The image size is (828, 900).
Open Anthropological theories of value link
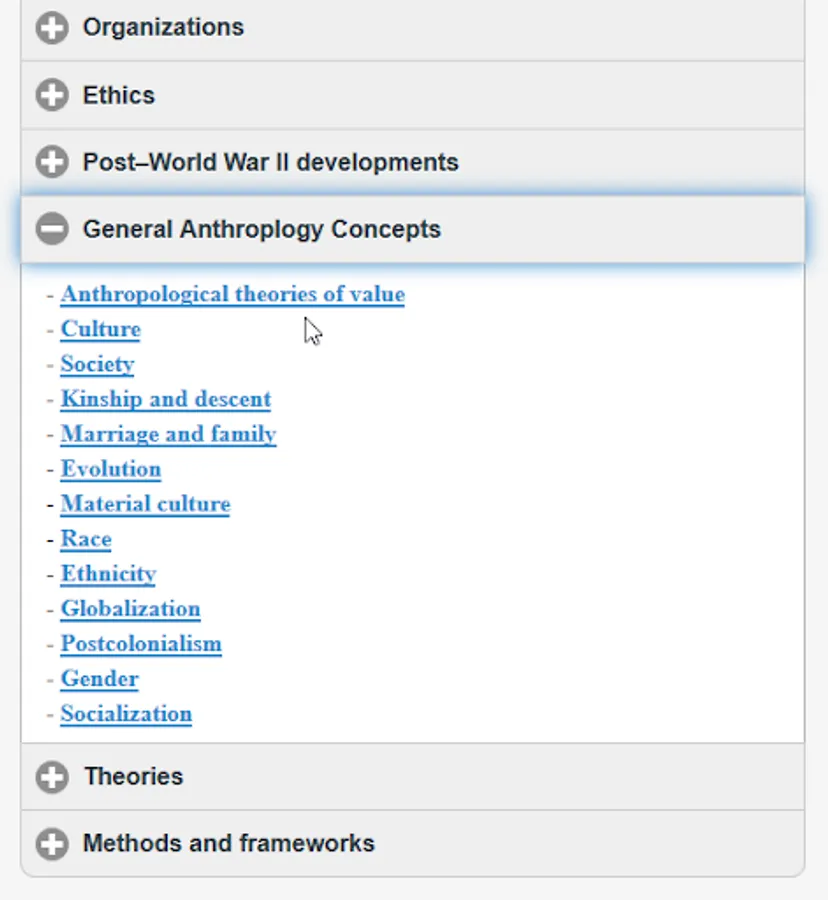(232, 295)
